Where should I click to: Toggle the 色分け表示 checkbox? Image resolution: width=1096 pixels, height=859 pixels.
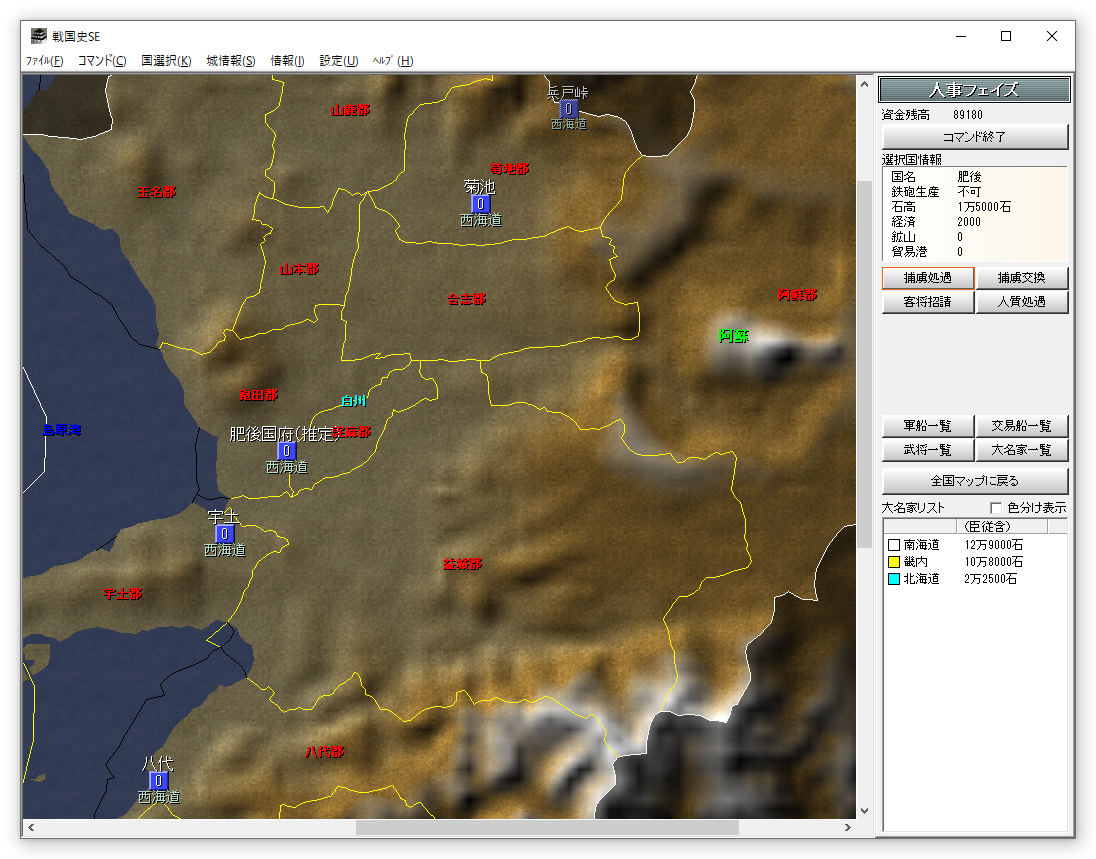pos(996,508)
